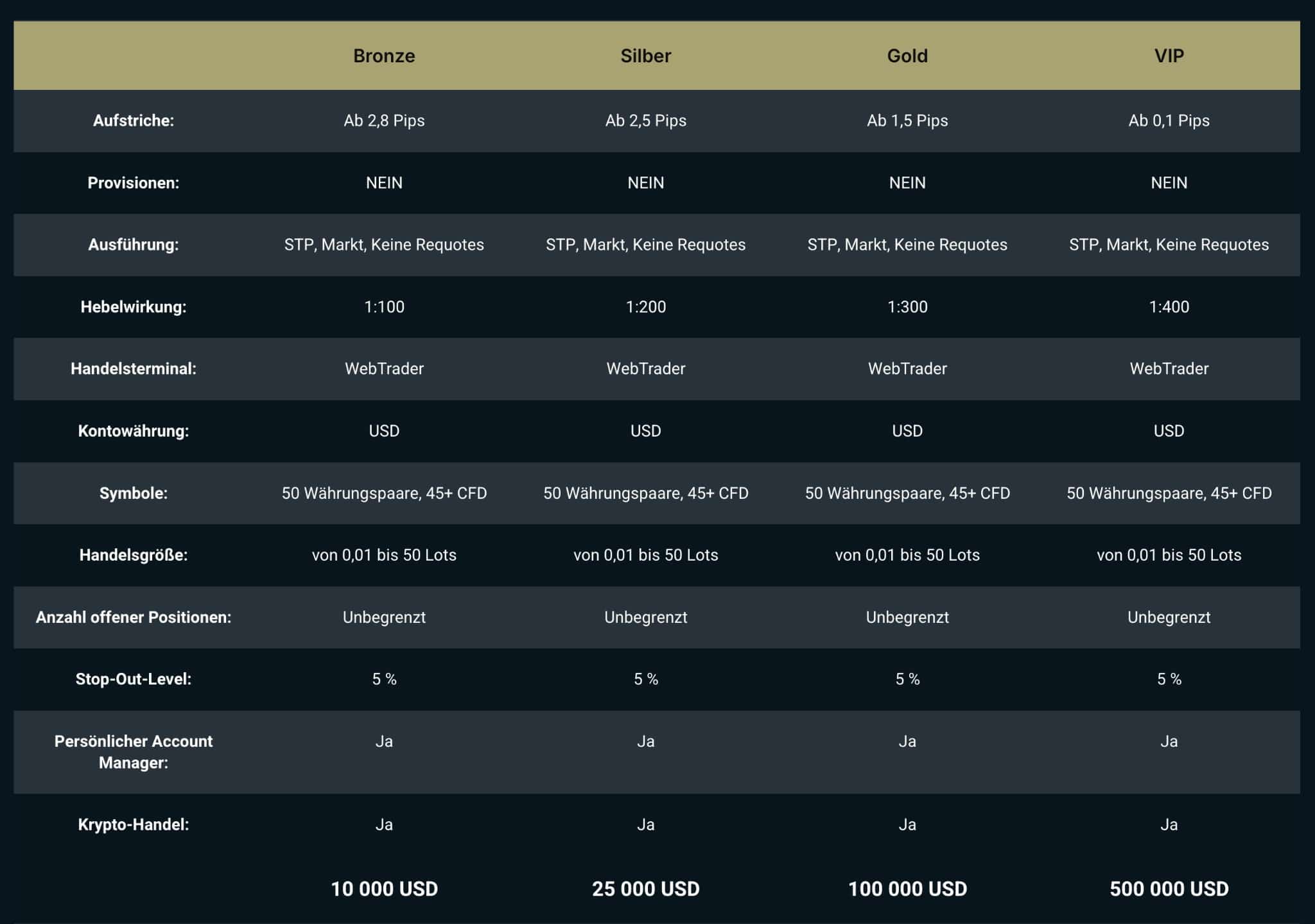Image resolution: width=1315 pixels, height=924 pixels.
Task: Select the Provisionen row label
Action: coord(134,183)
